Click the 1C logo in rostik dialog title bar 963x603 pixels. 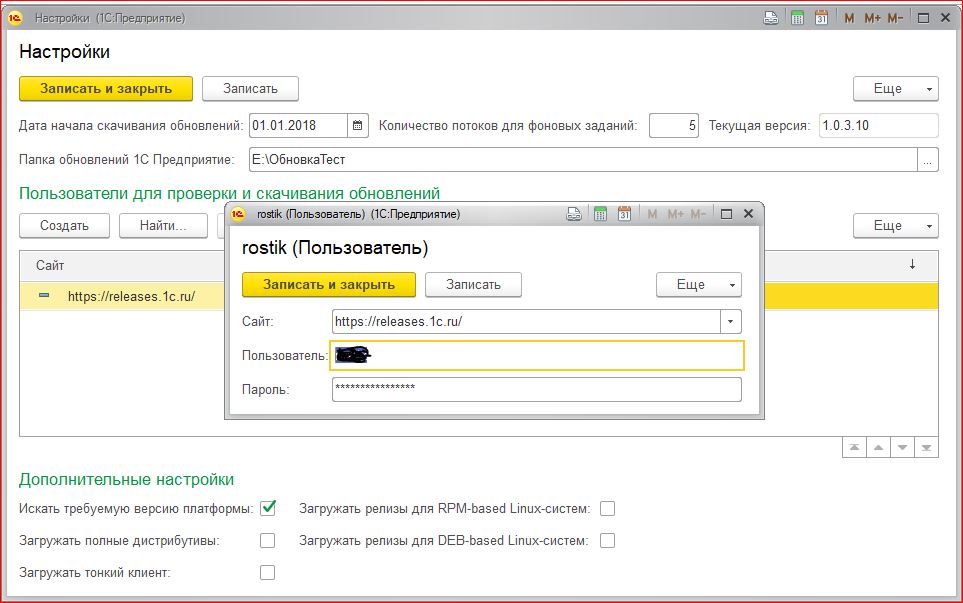pos(238,214)
